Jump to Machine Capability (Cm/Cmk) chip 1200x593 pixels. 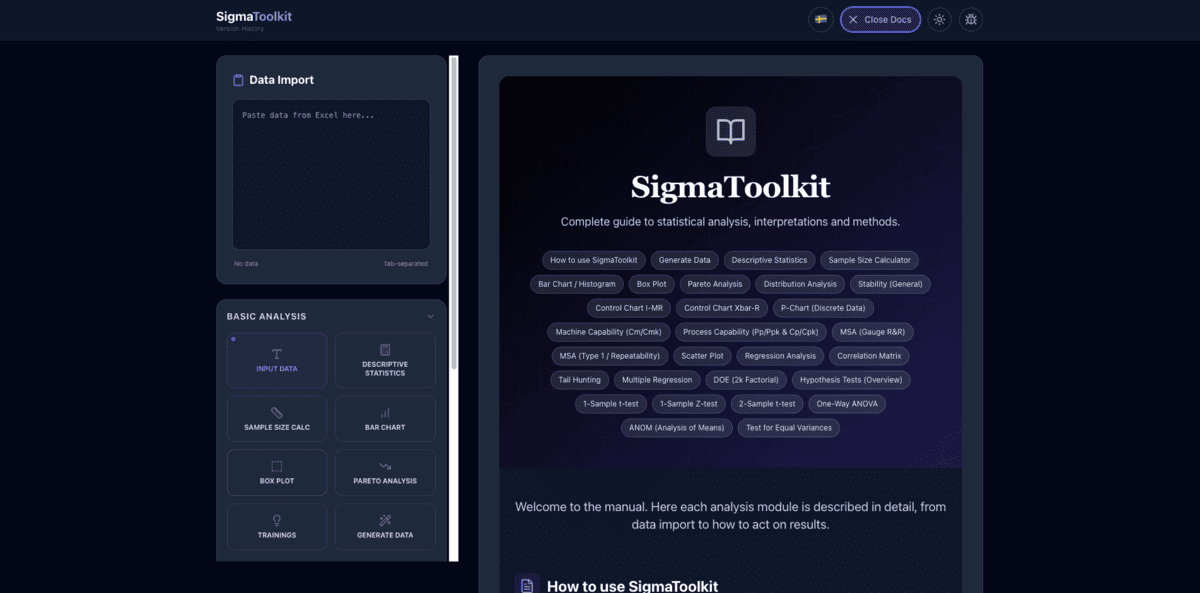point(609,332)
